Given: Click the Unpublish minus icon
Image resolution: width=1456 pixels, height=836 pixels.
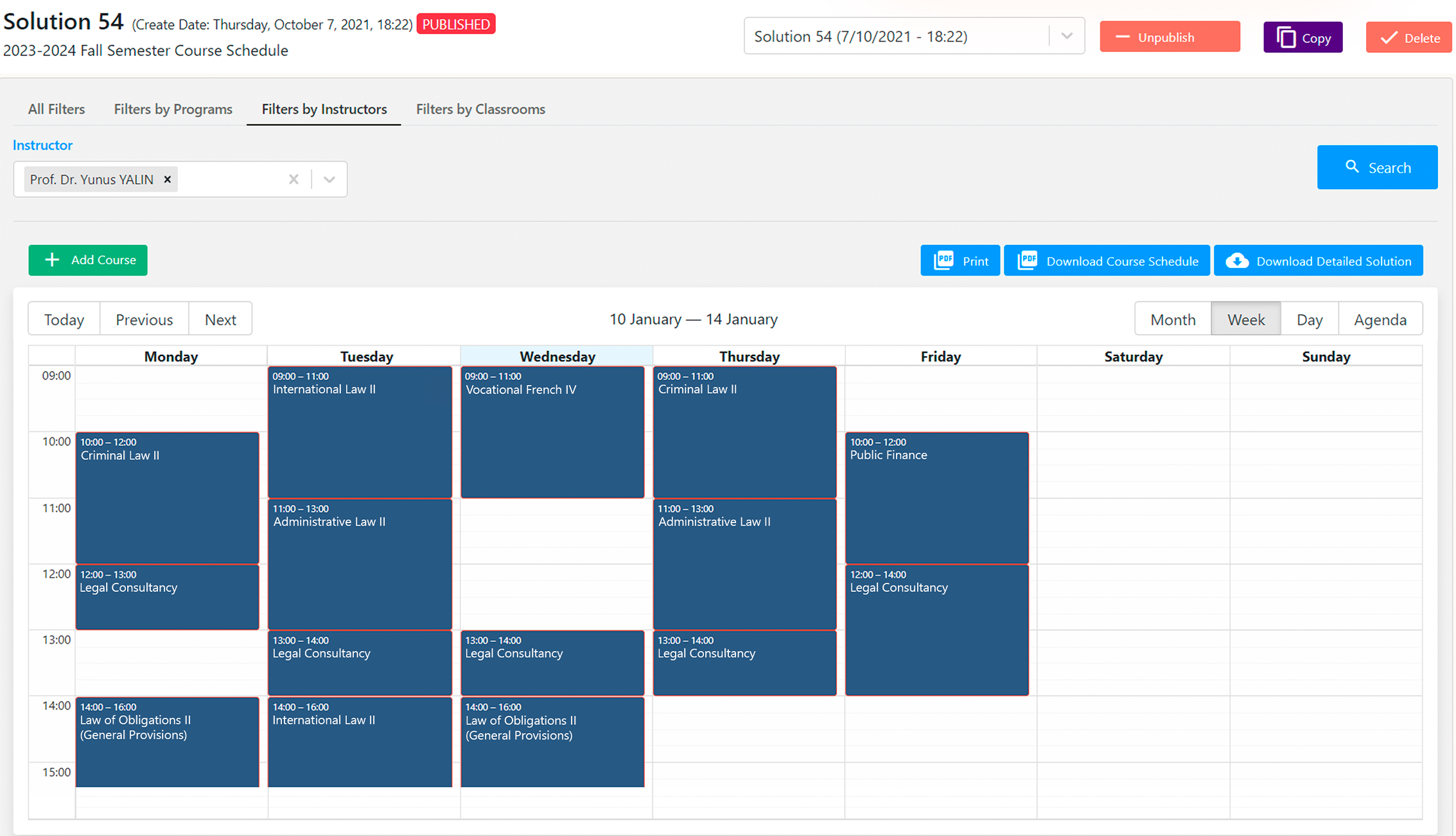Looking at the screenshot, I should coord(1122,37).
